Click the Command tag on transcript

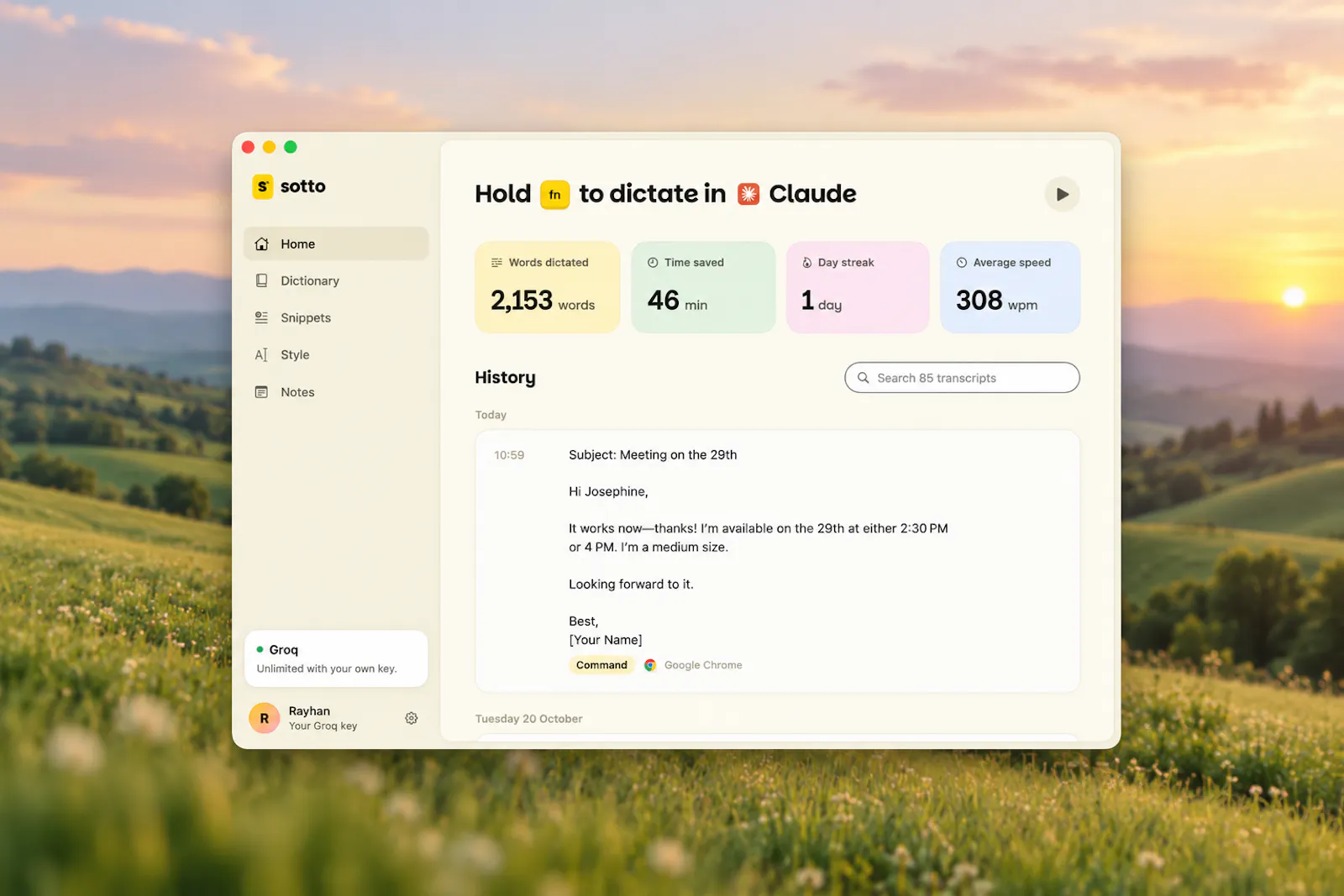coord(601,665)
